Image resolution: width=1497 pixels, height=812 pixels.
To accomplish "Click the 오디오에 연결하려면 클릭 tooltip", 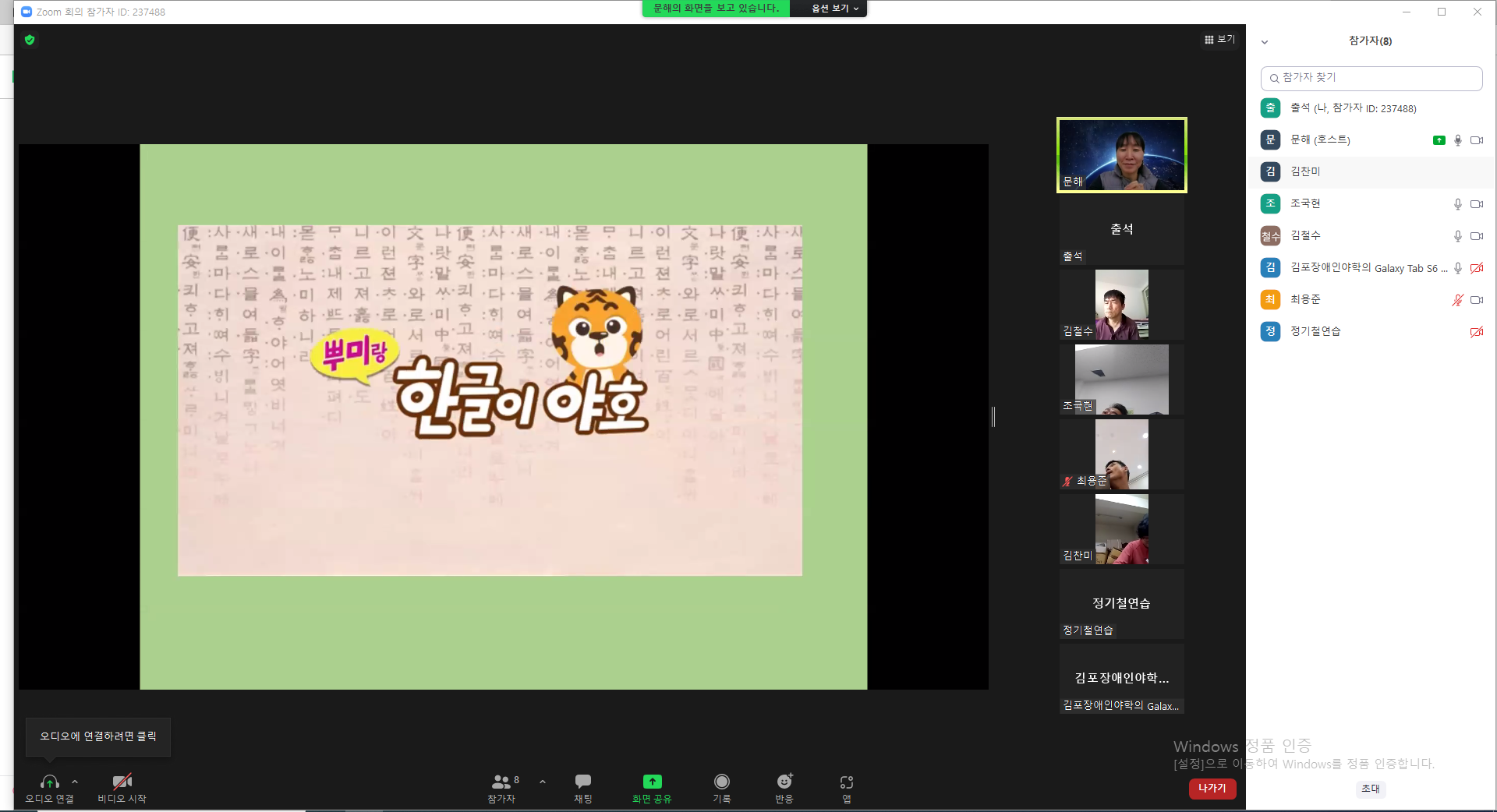I will (98, 736).
